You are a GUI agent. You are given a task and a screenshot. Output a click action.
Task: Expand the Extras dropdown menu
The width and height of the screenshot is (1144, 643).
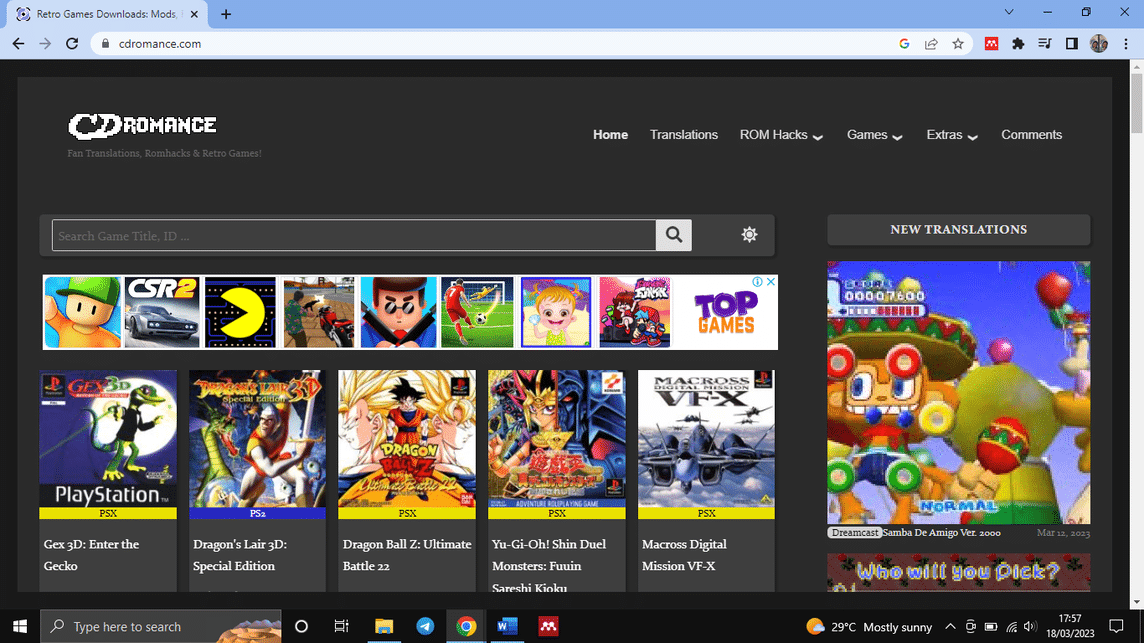tap(952, 135)
